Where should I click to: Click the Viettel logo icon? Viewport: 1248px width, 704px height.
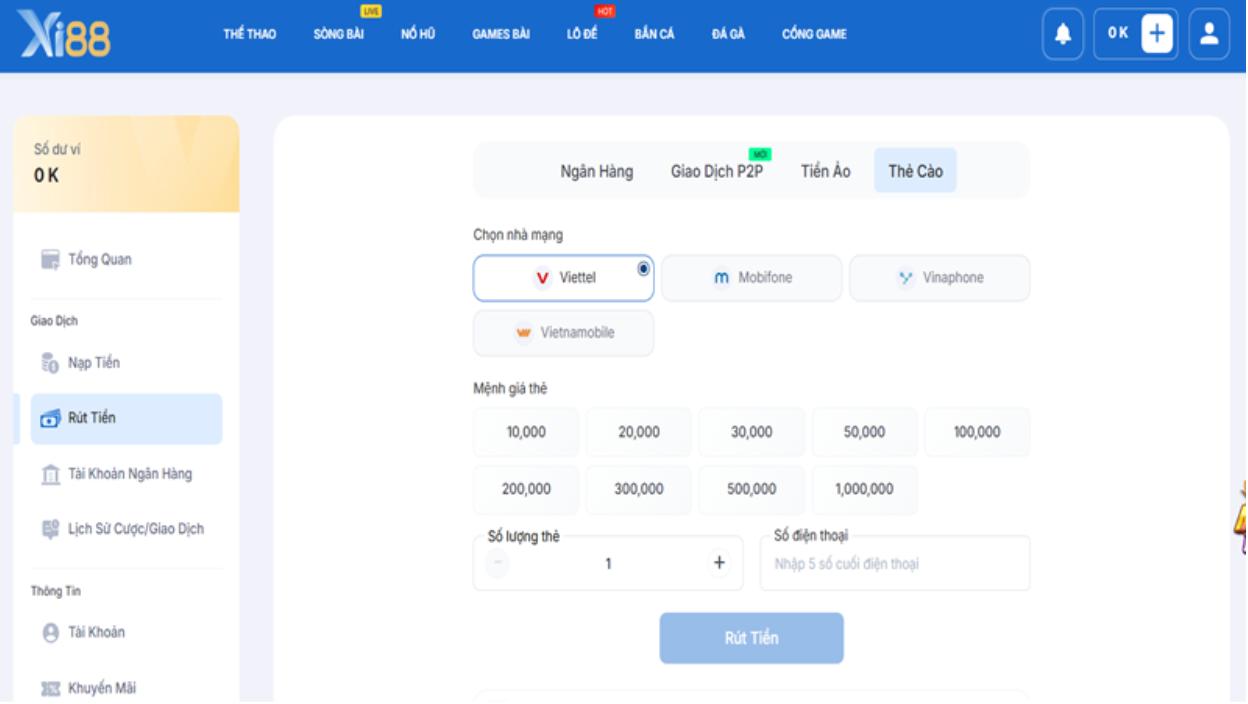click(543, 279)
